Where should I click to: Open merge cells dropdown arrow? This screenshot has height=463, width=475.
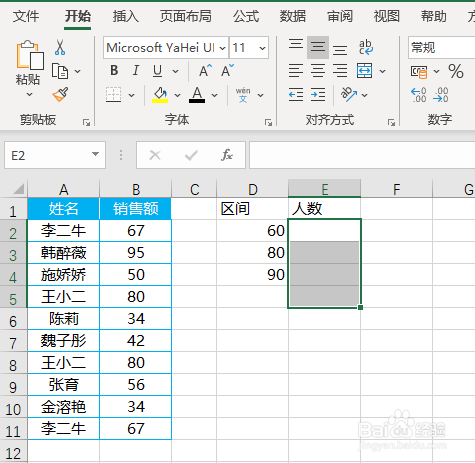coord(382,71)
